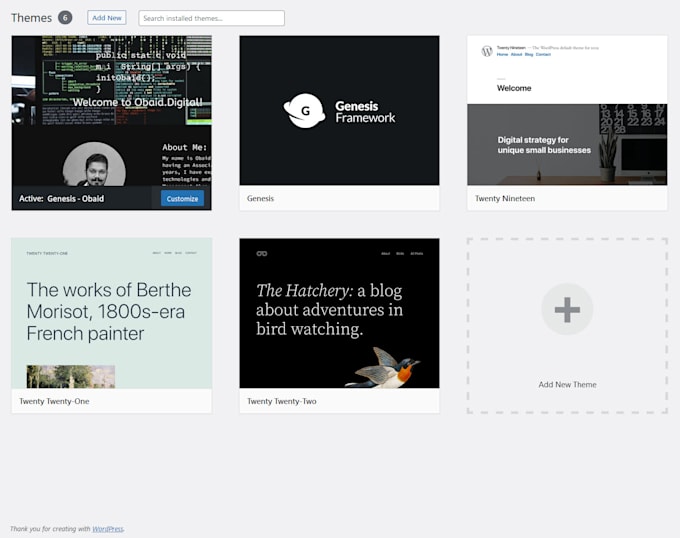Click the Twenty Nineteen theme name
Viewport: 680px width, 538px height.
tap(505, 199)
